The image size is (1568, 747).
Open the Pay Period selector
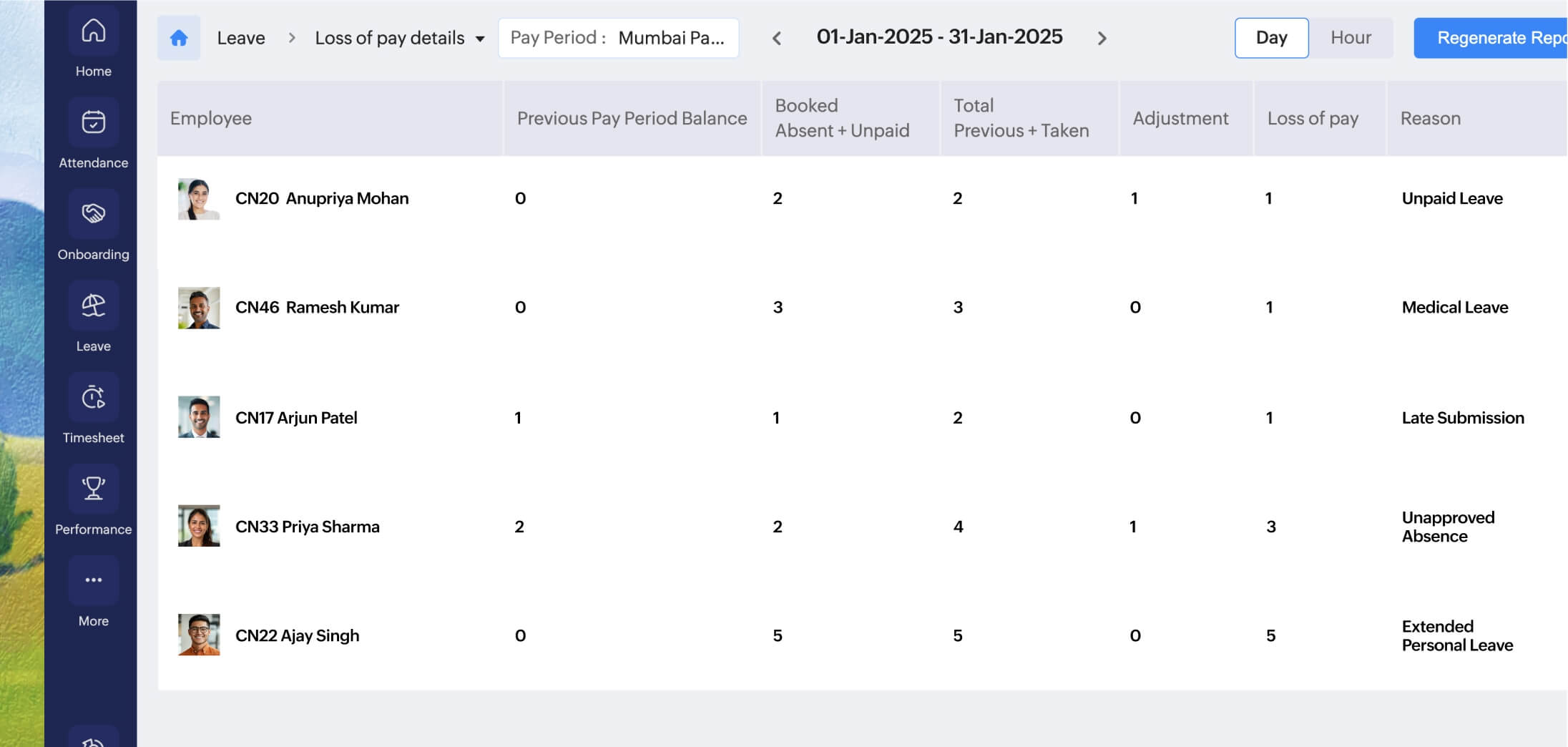pyautogui.click(x=618, y=38)
